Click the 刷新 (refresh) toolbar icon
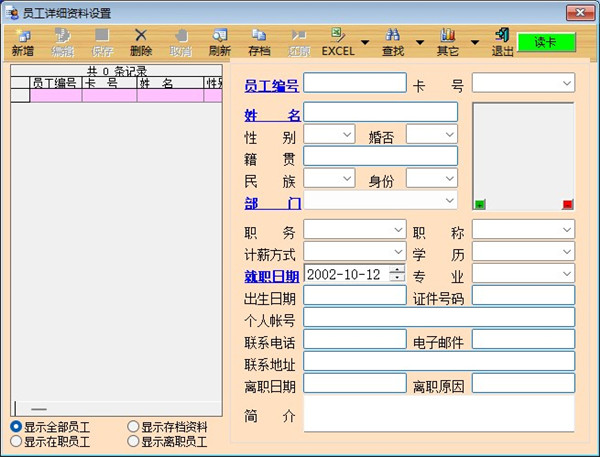Viewport: 600px width, 457px height. (220, 35)
